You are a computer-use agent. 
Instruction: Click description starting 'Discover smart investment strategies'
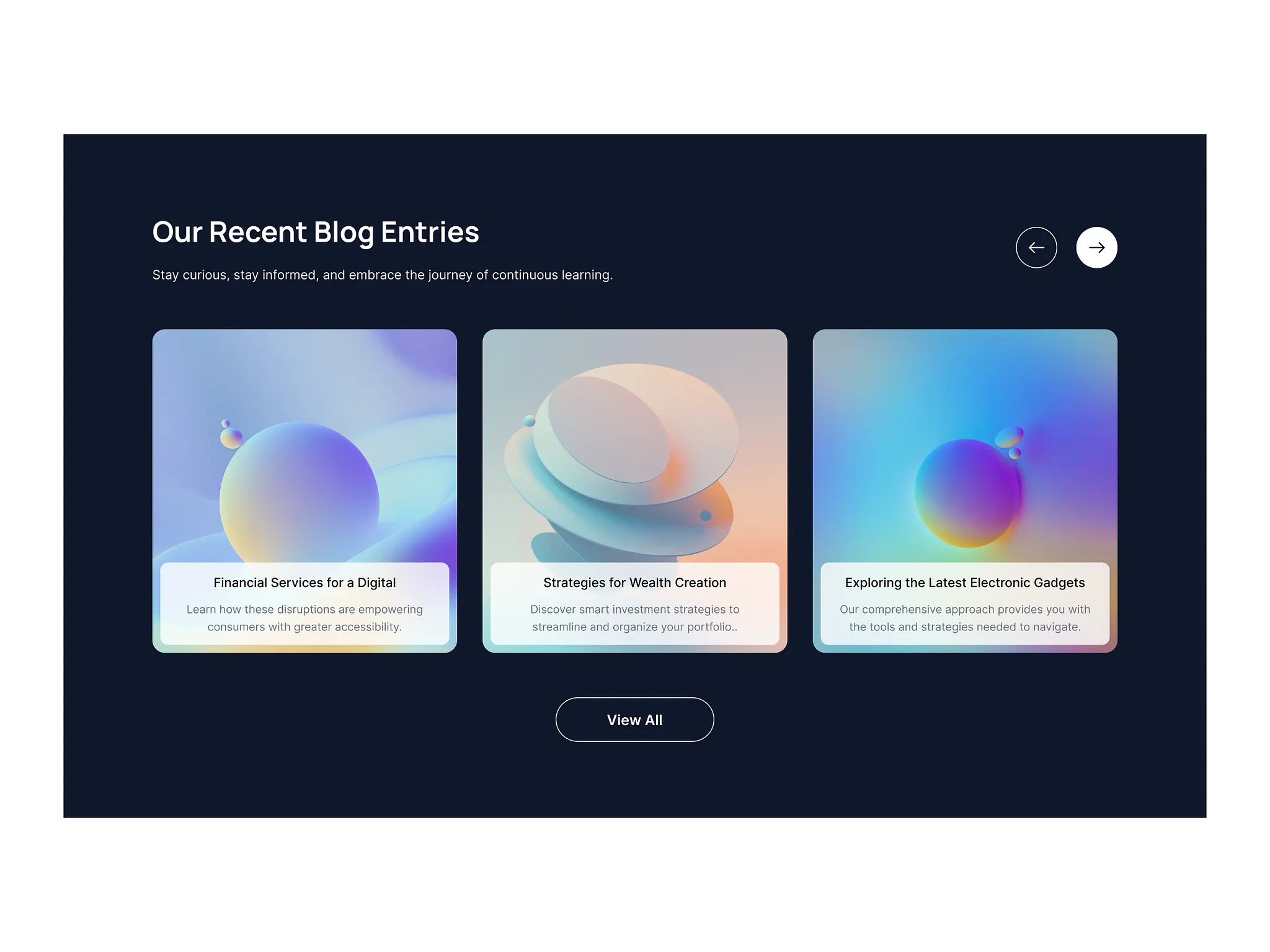[x=634, y=618]
